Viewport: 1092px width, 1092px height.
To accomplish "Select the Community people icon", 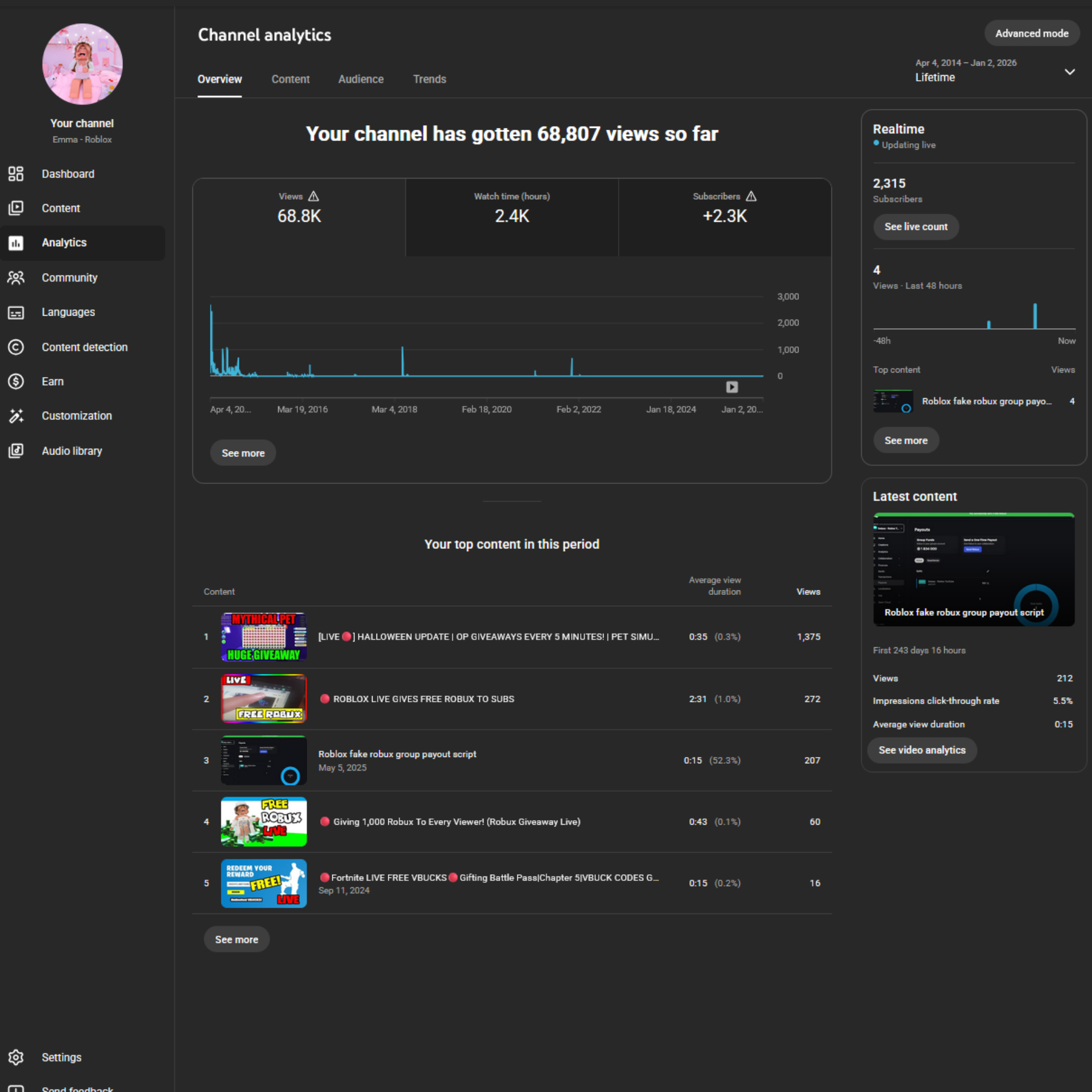I will [16, 278].
